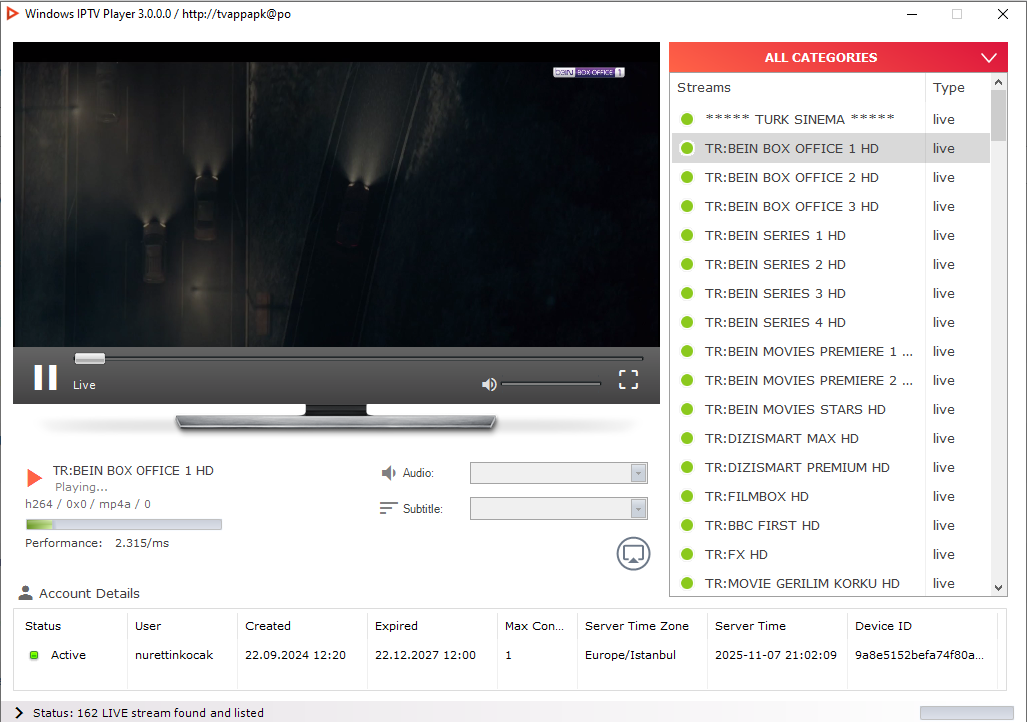Play TR:DIZISMART MAX HD stream

(781, 438)
